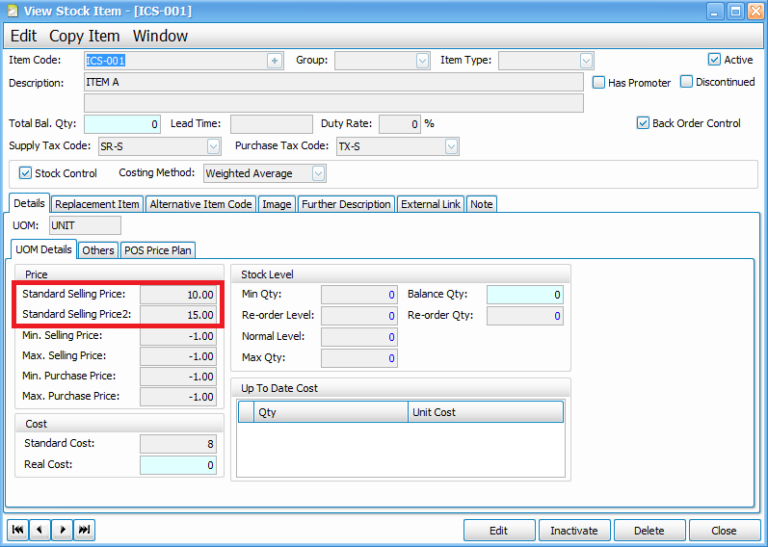Jump to the last stock item record
This screenshot has width=768, height=547.
point(84,530)
